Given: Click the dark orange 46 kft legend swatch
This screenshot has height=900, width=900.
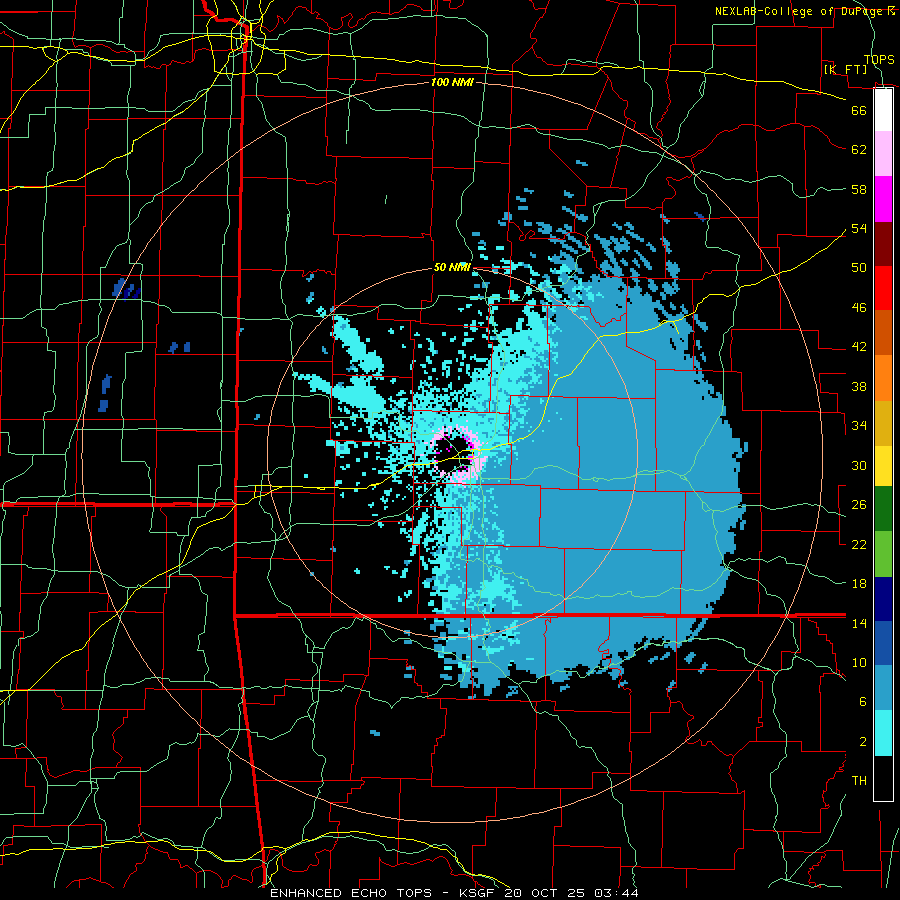Looking at the screenshot, I should pos(883,333).
